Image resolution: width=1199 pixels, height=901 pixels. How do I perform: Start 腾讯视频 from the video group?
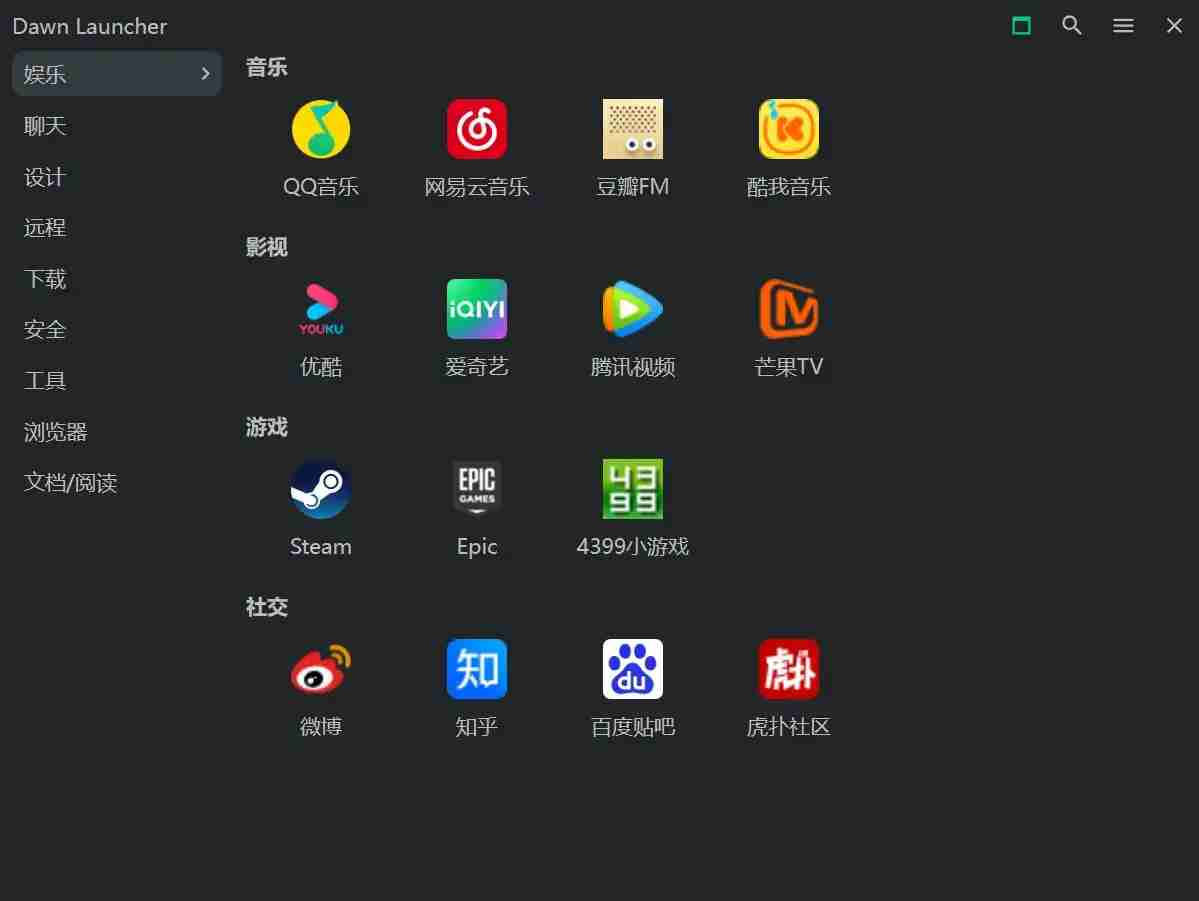click(633, 310)
